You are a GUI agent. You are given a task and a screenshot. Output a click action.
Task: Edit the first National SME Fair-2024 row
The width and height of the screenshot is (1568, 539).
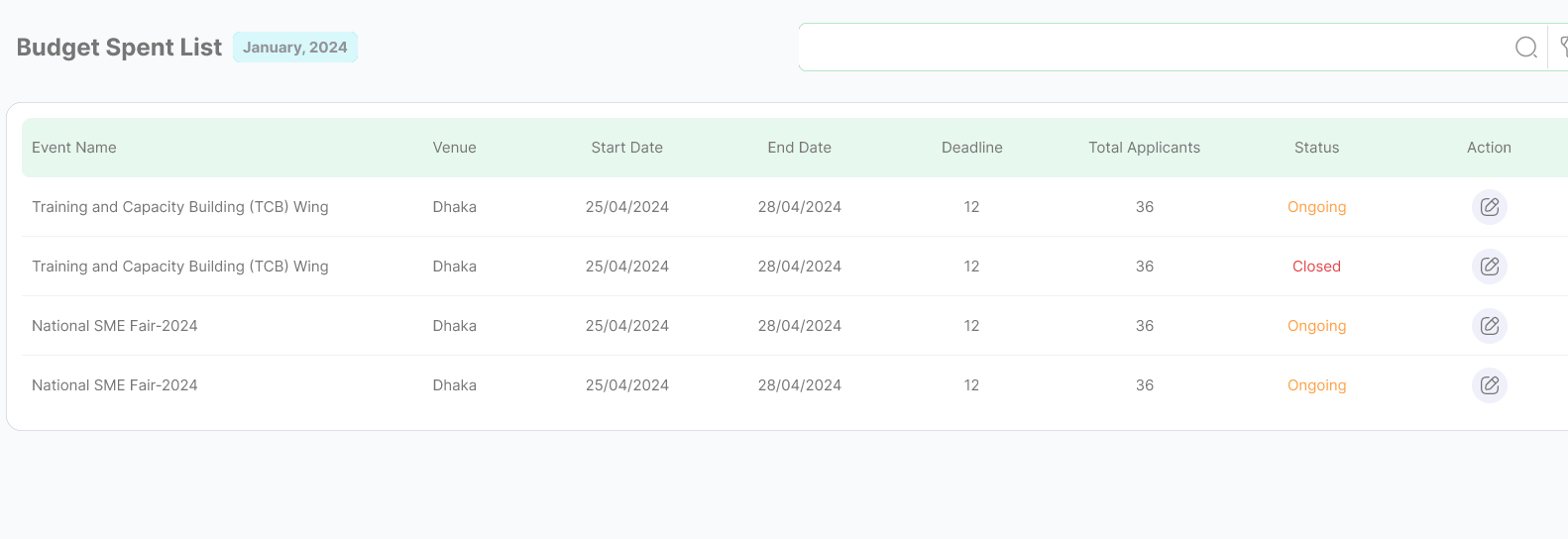(x=1489, y=326)
